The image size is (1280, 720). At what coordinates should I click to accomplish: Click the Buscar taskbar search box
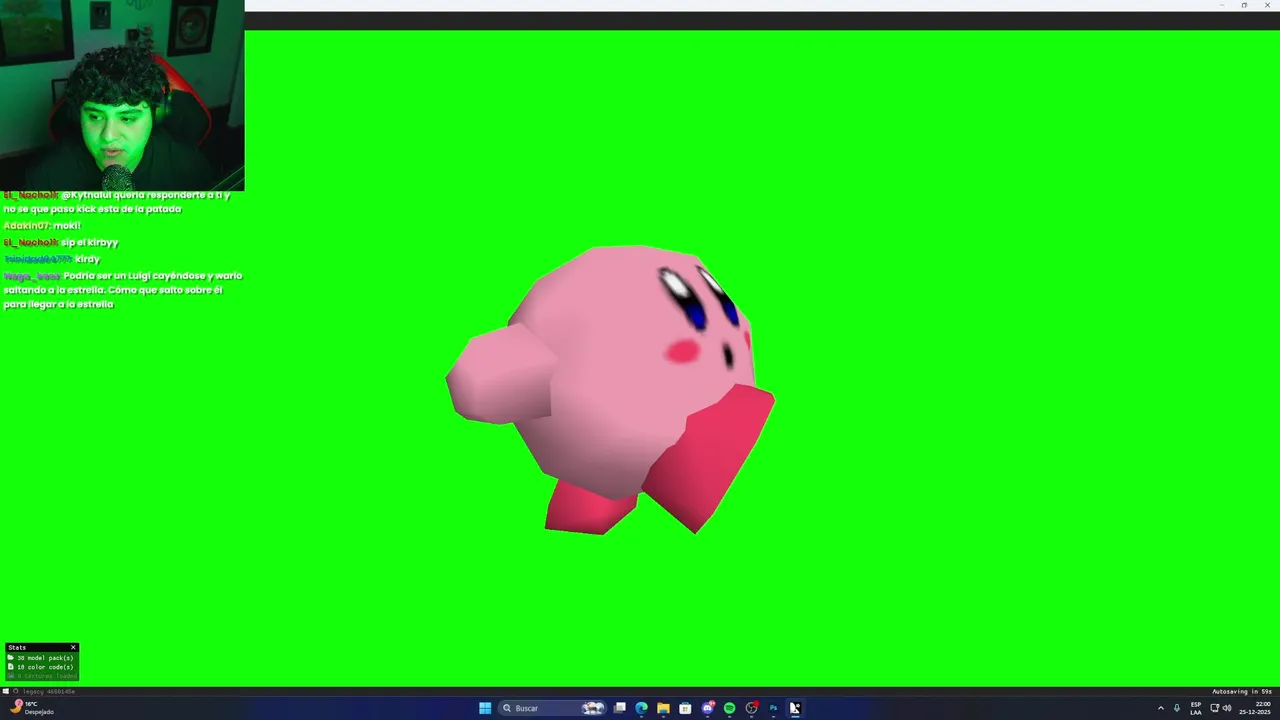pyautogui.click(x=554, y=708)
